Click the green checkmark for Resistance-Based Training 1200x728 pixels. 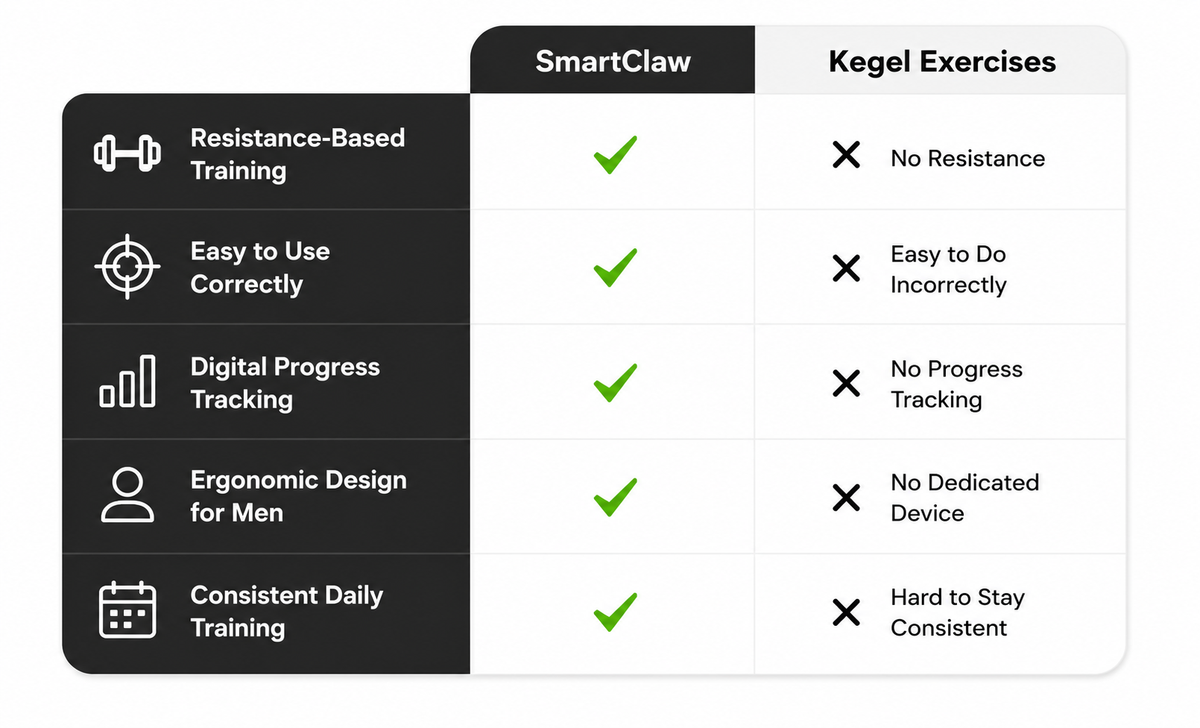615,155
